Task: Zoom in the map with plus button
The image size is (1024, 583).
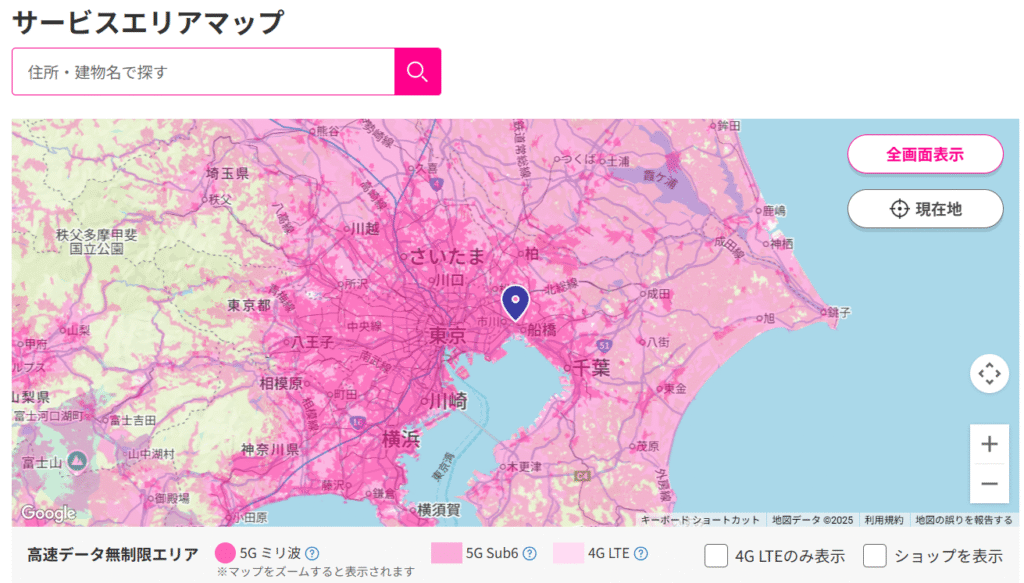Action: [989, 444]
